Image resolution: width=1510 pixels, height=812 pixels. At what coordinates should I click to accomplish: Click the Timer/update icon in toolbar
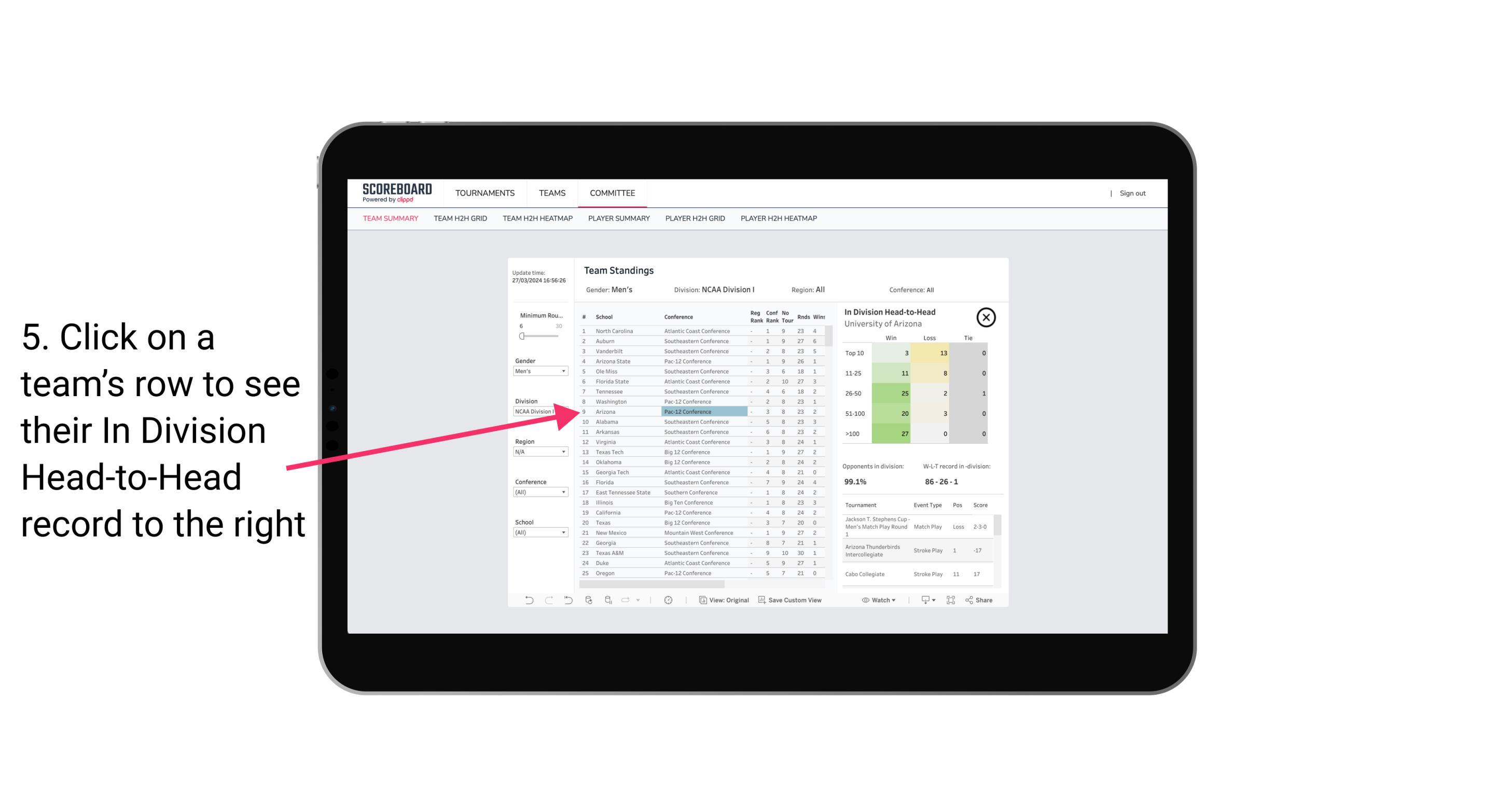click(668, 599)
